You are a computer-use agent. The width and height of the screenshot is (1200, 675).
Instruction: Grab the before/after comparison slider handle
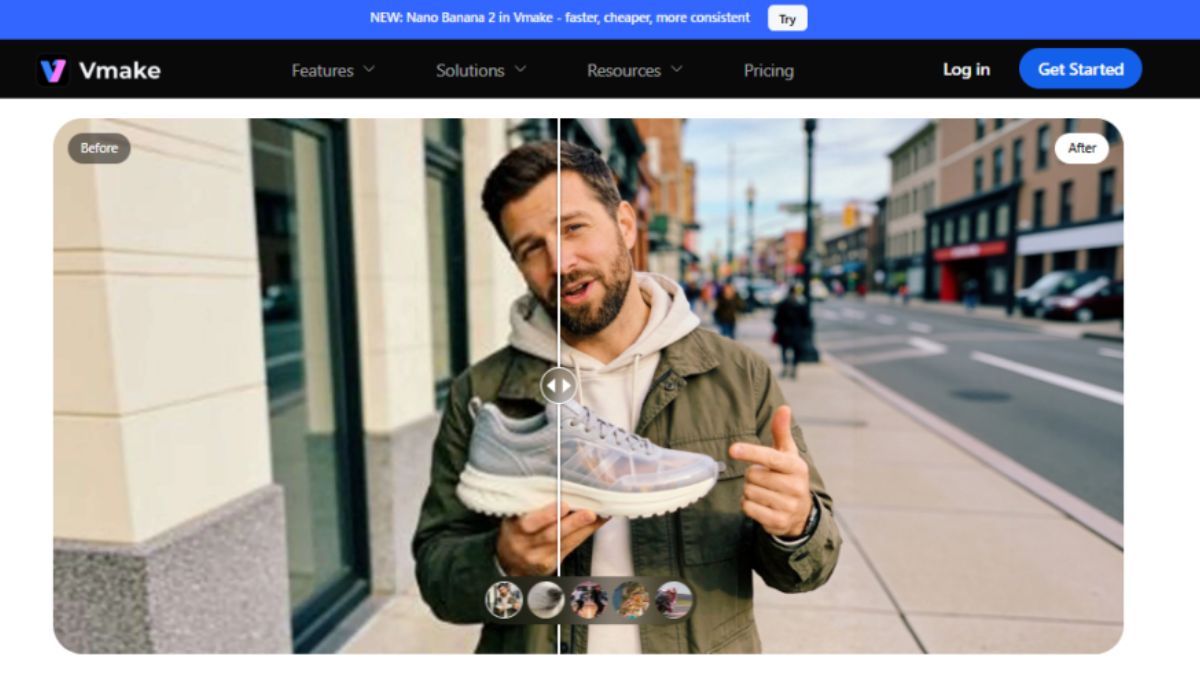(558, 385)
